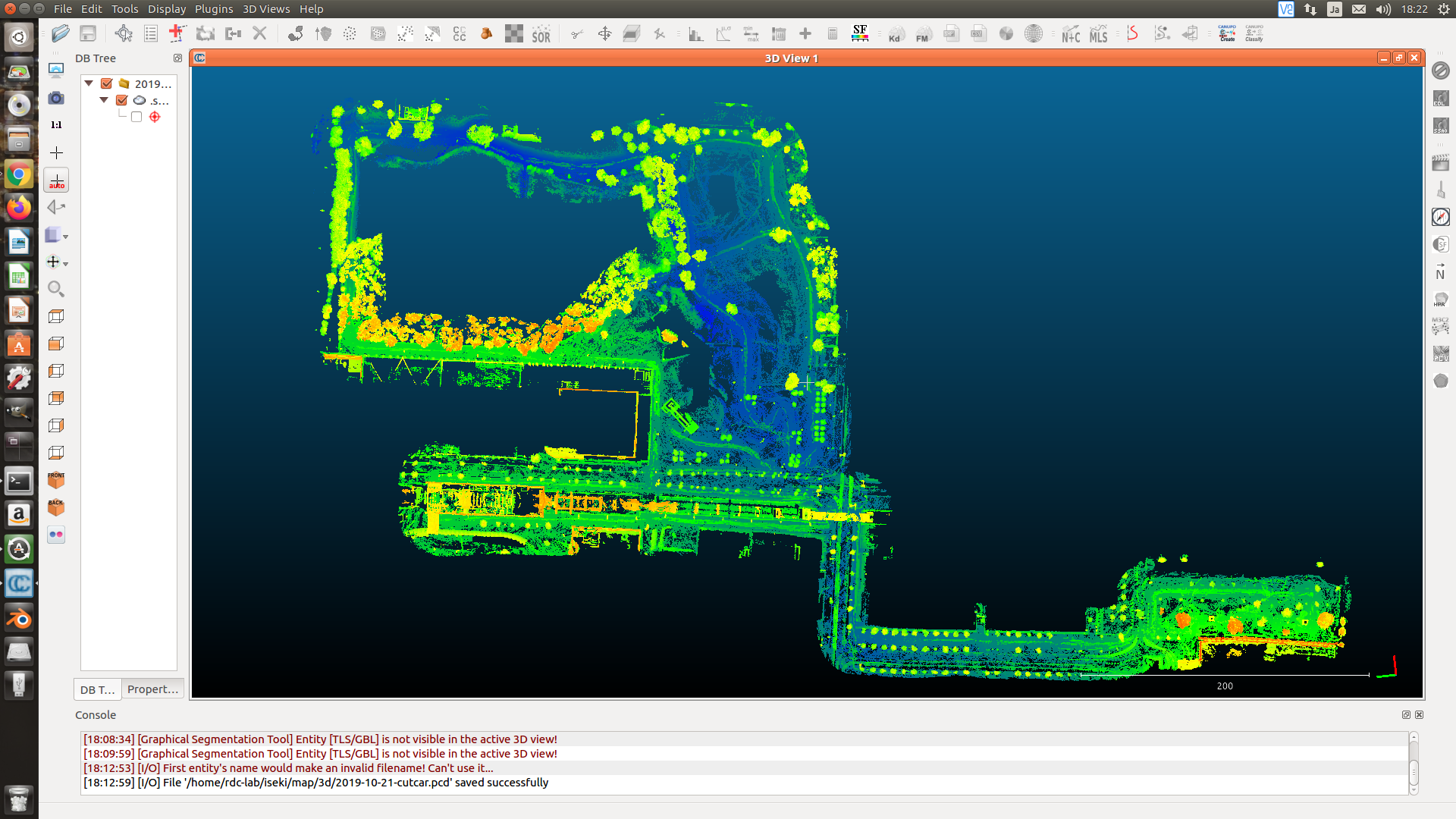The width and height of the screenshot is (1456, 819).
Task: Open the MLS smoothing tool
Action: pyautogui.click(x=1098, y=34)
